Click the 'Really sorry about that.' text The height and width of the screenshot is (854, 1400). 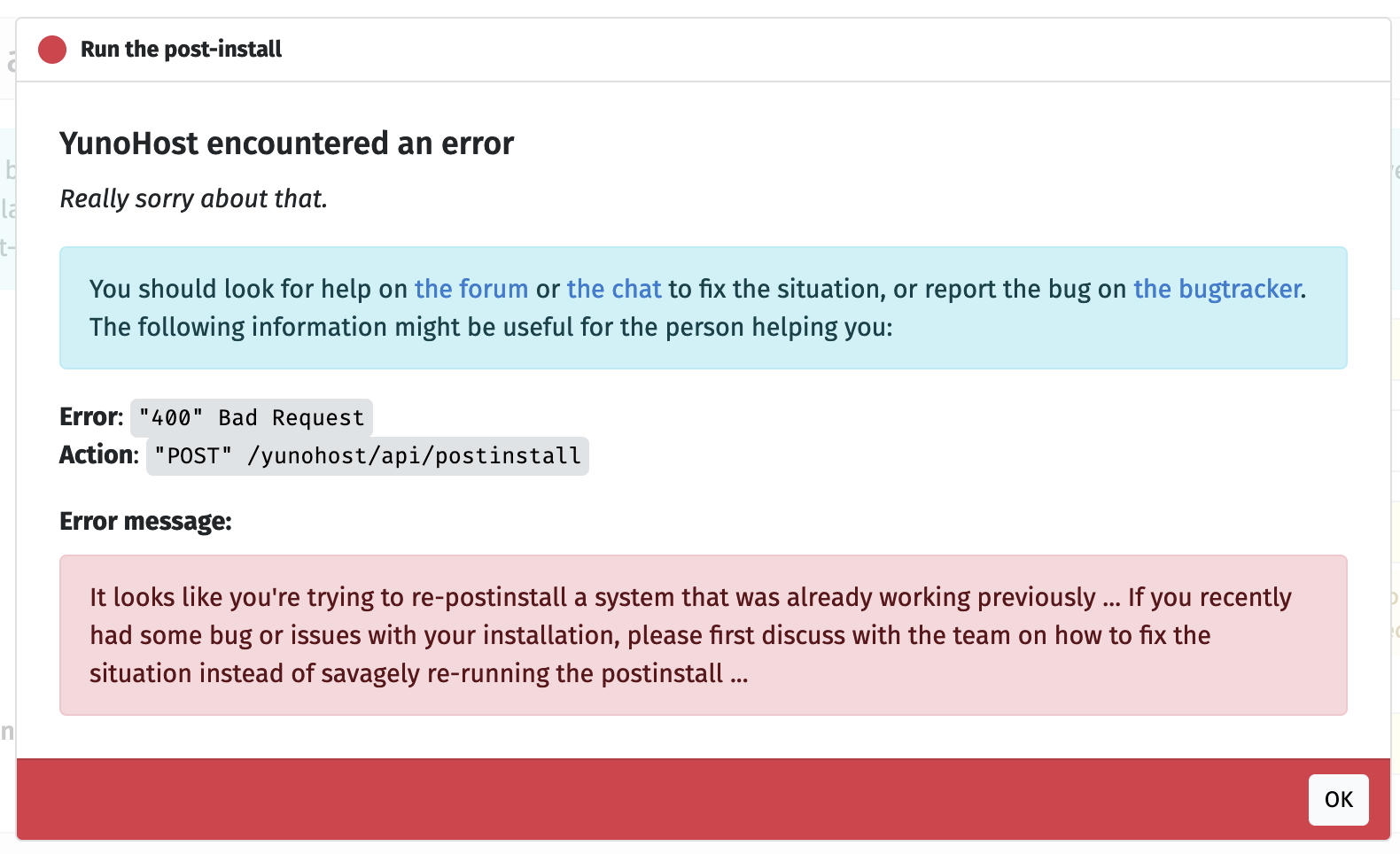(x=193, y=198)
